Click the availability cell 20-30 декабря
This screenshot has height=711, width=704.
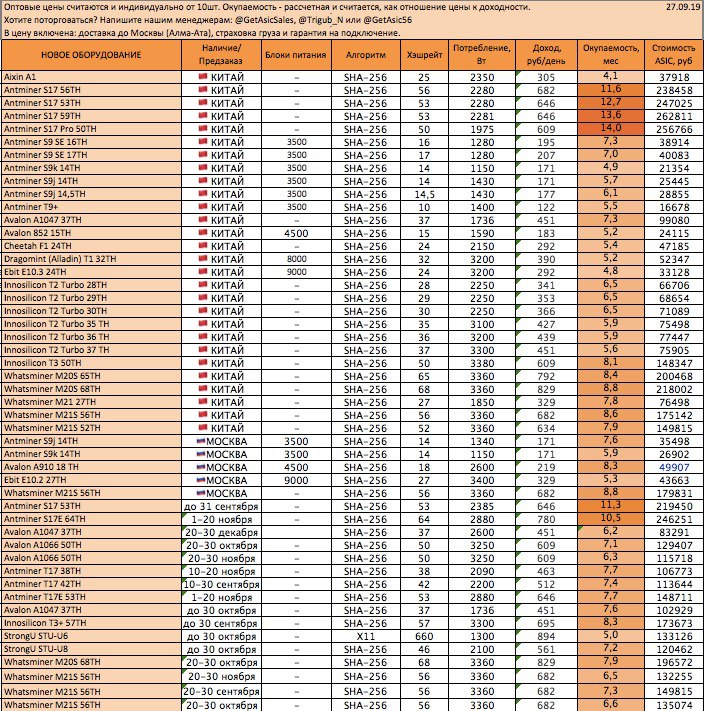pos(221,532)
